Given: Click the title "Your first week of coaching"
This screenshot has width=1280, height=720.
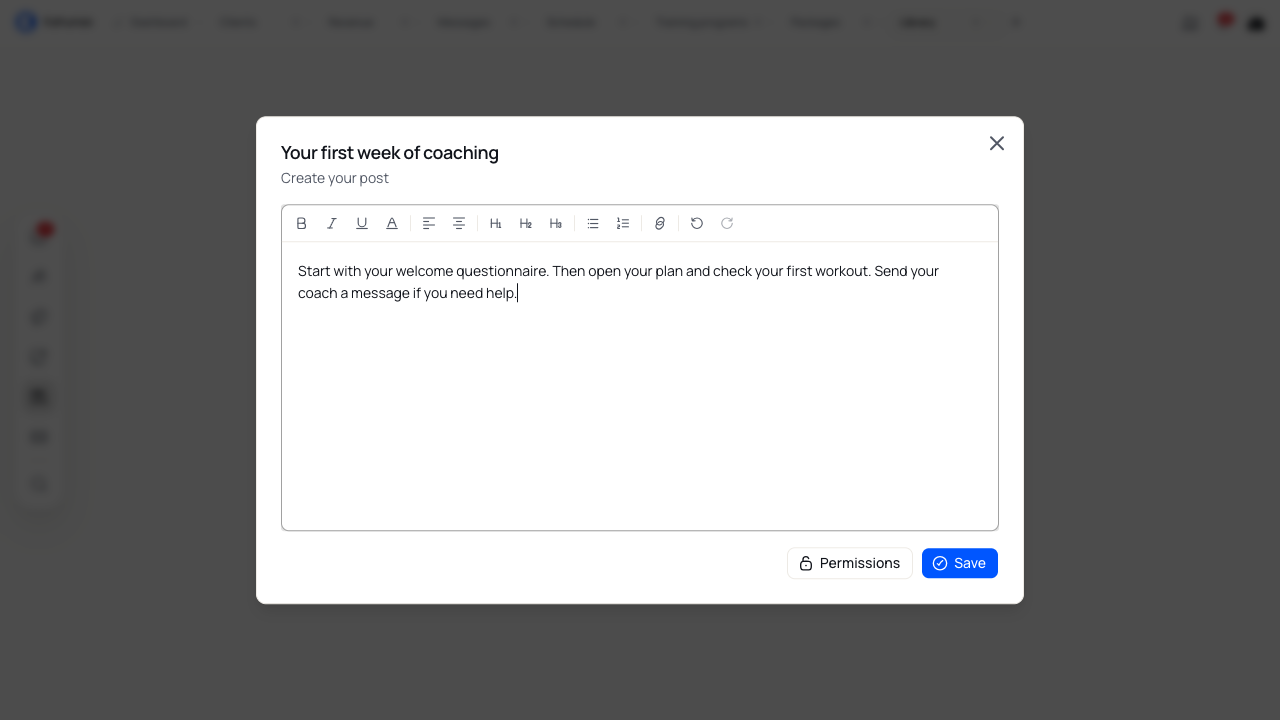Looking at the screenshot, I should [x=390, y=153].
